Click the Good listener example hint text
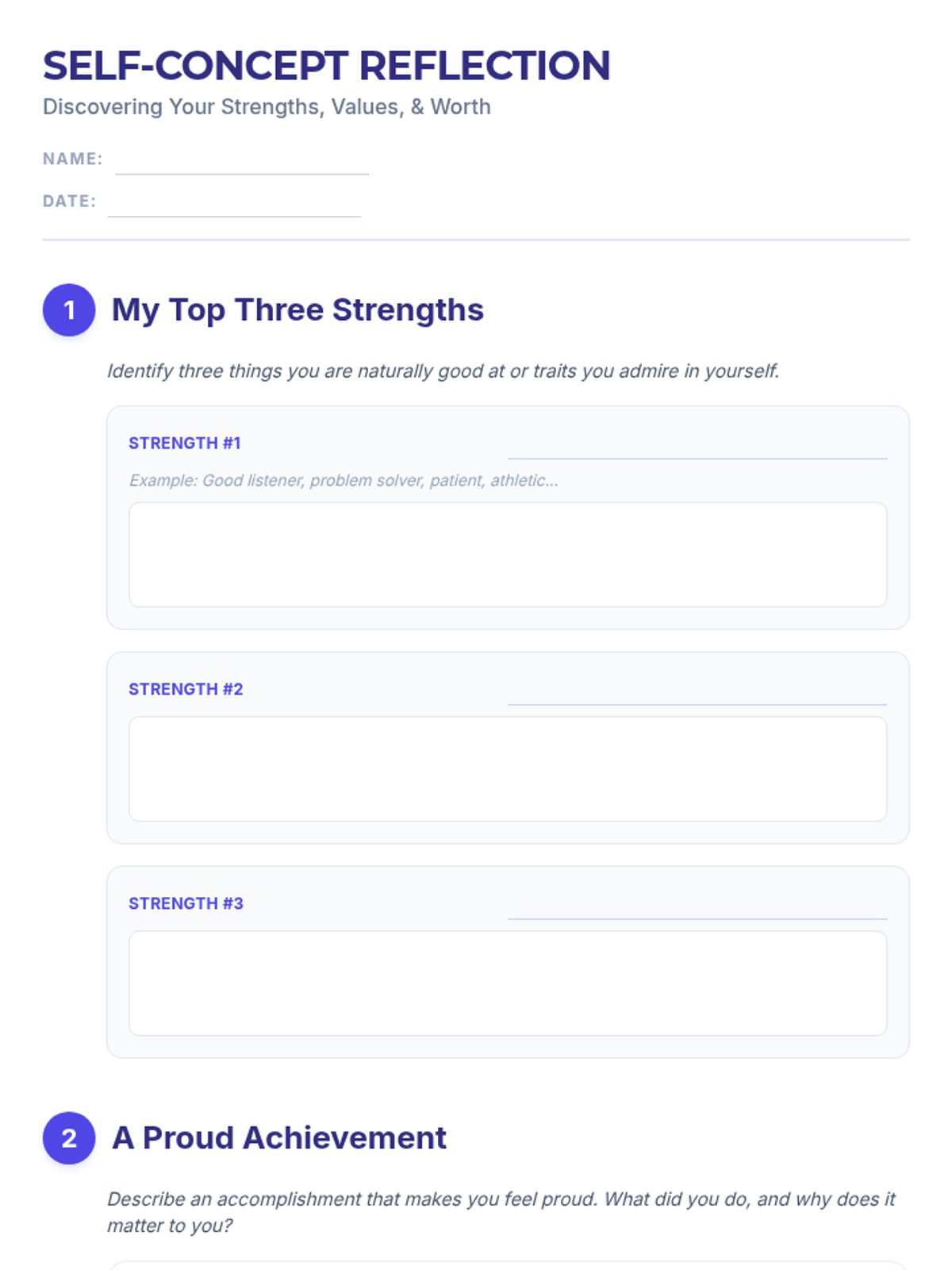The image size is (952, 1270). pyautogui.click(x=344, y=480)
